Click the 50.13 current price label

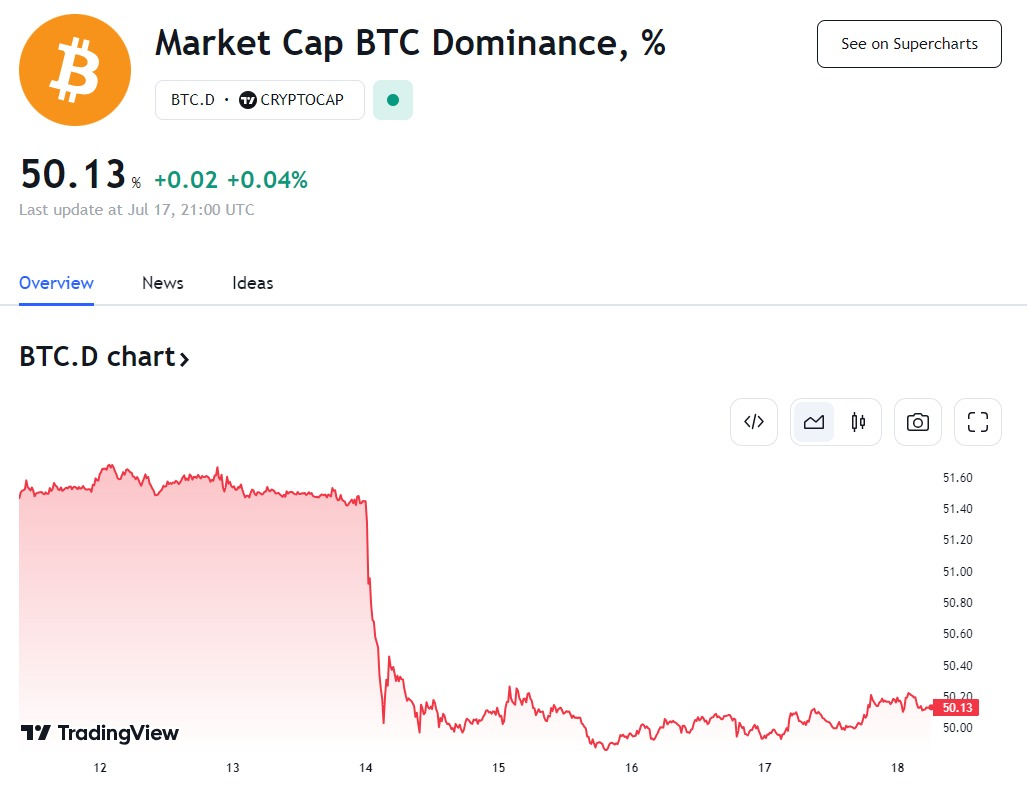(958, 708)
